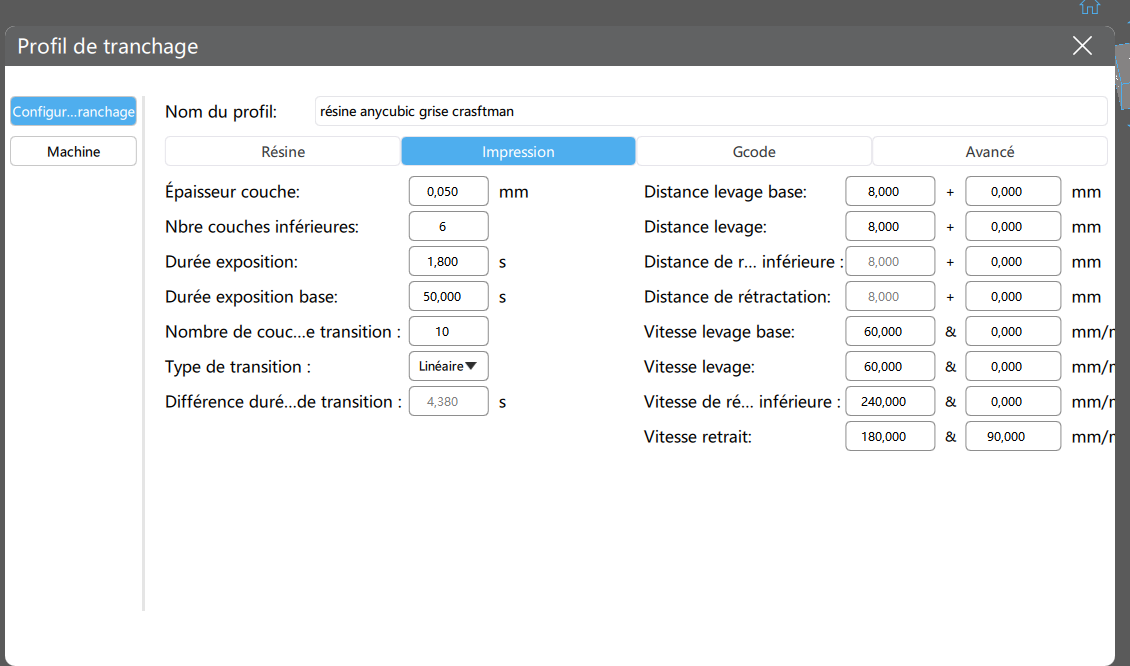Edit the Nom du profil field
This screenshot has width=1130, height=666.
[x=711, y=112]
